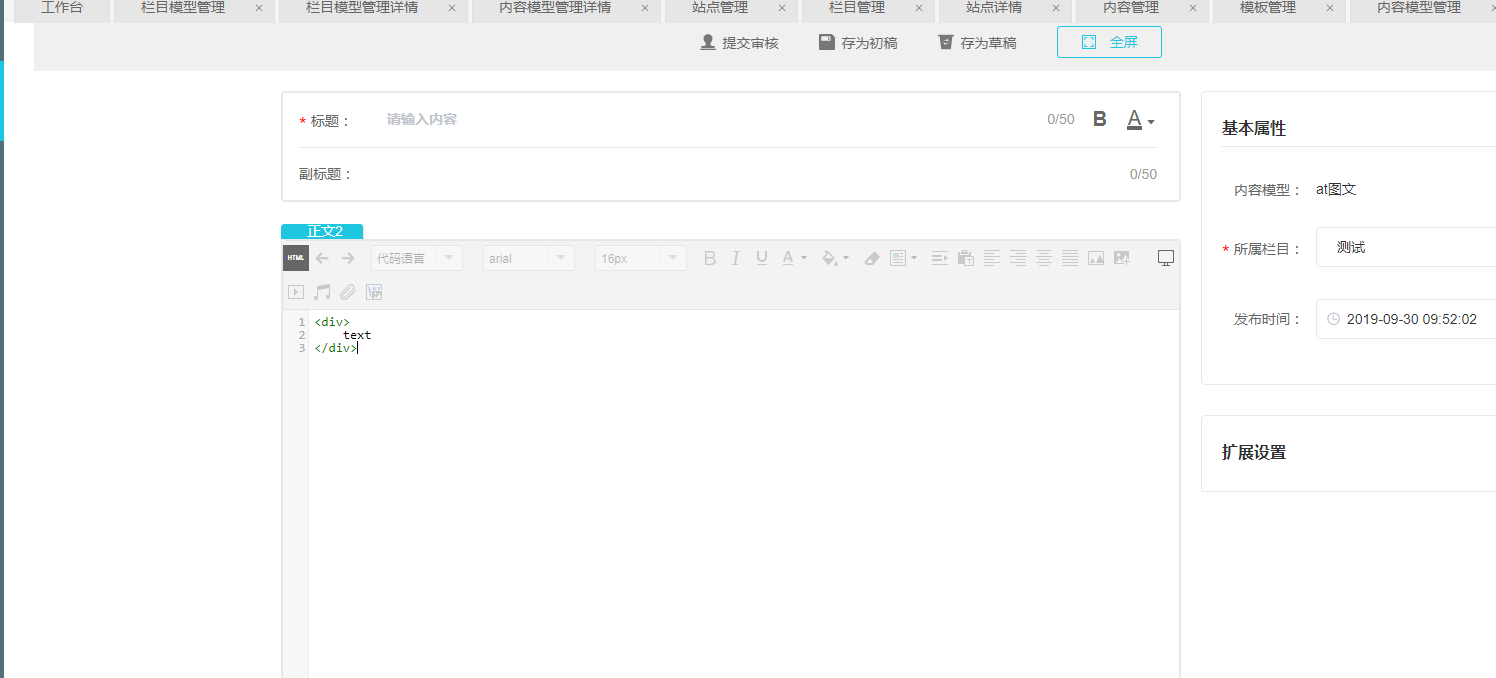This screenshot has height=678, width=1496.
Task: Center align text in editor
Action: 1044,258
